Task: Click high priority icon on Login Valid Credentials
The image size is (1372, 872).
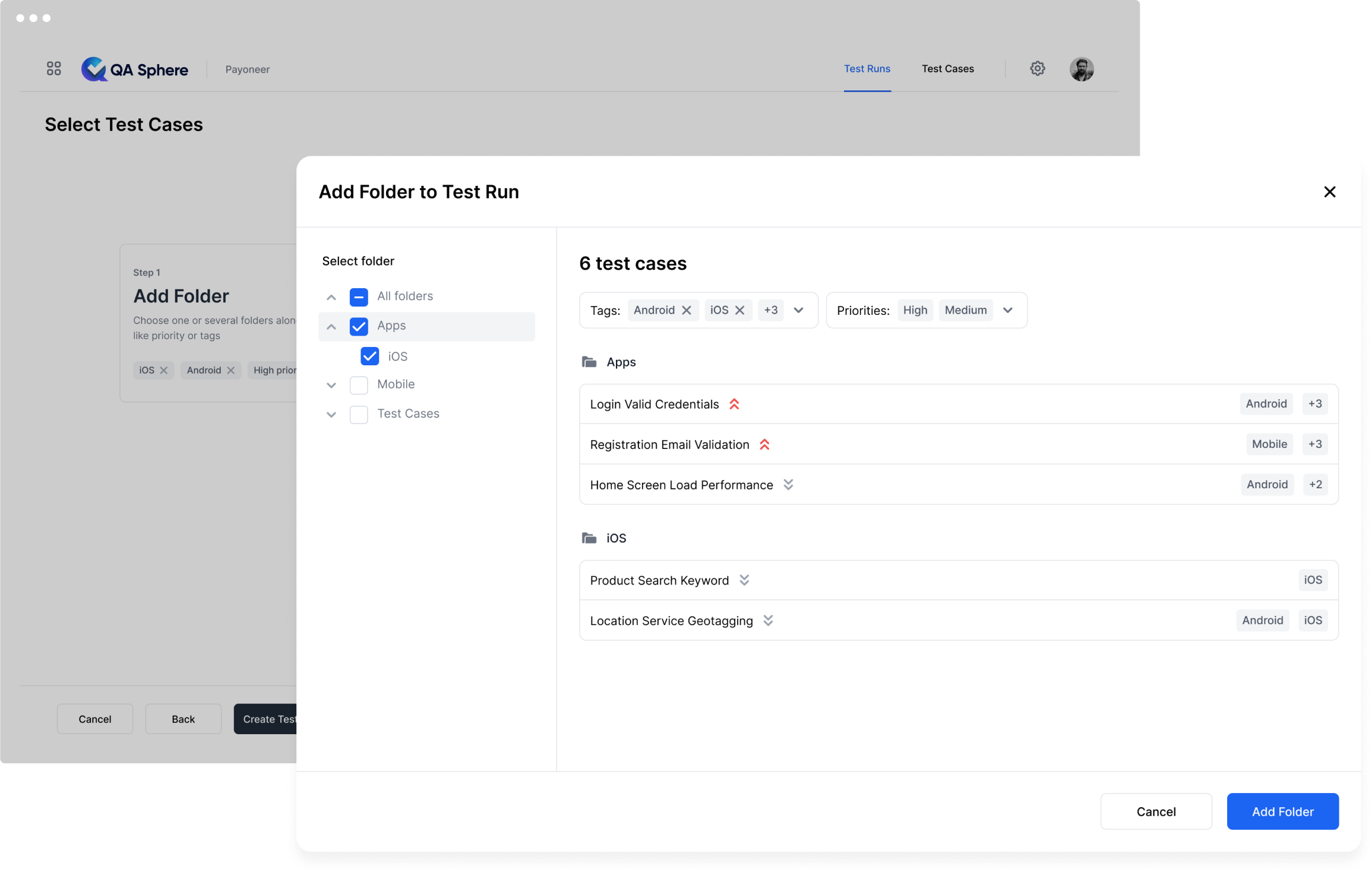Action: point(734,405)
